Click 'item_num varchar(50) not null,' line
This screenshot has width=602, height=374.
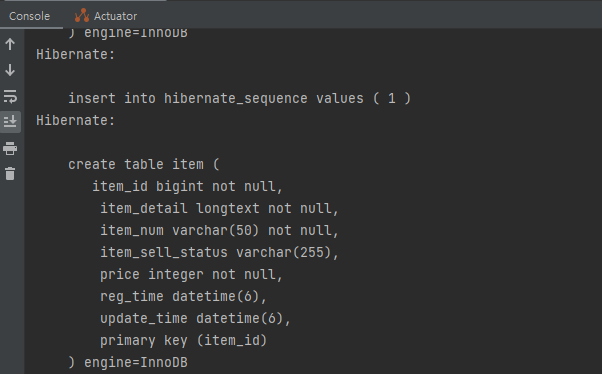219,230
